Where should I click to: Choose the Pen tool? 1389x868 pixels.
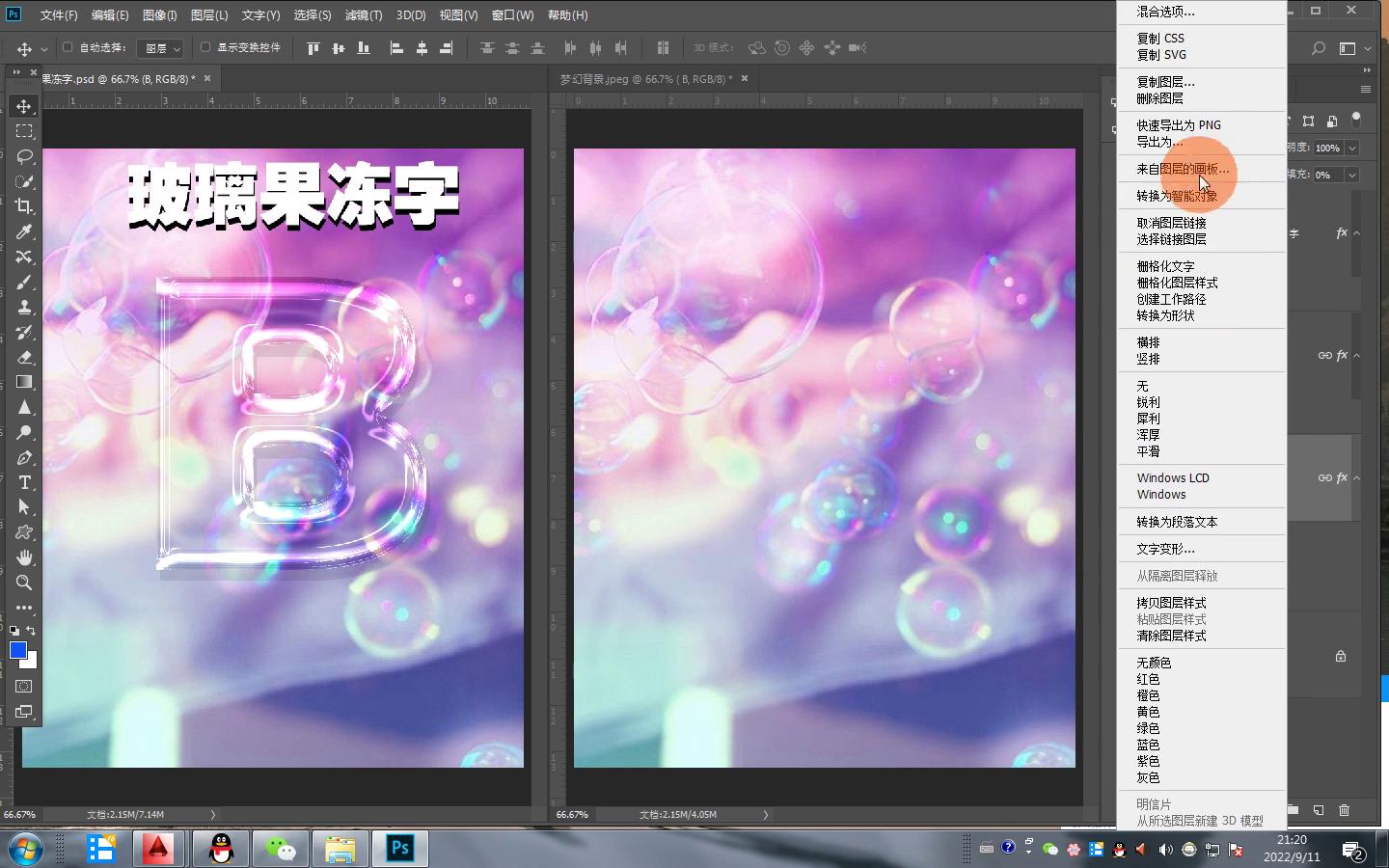point(24,457)
